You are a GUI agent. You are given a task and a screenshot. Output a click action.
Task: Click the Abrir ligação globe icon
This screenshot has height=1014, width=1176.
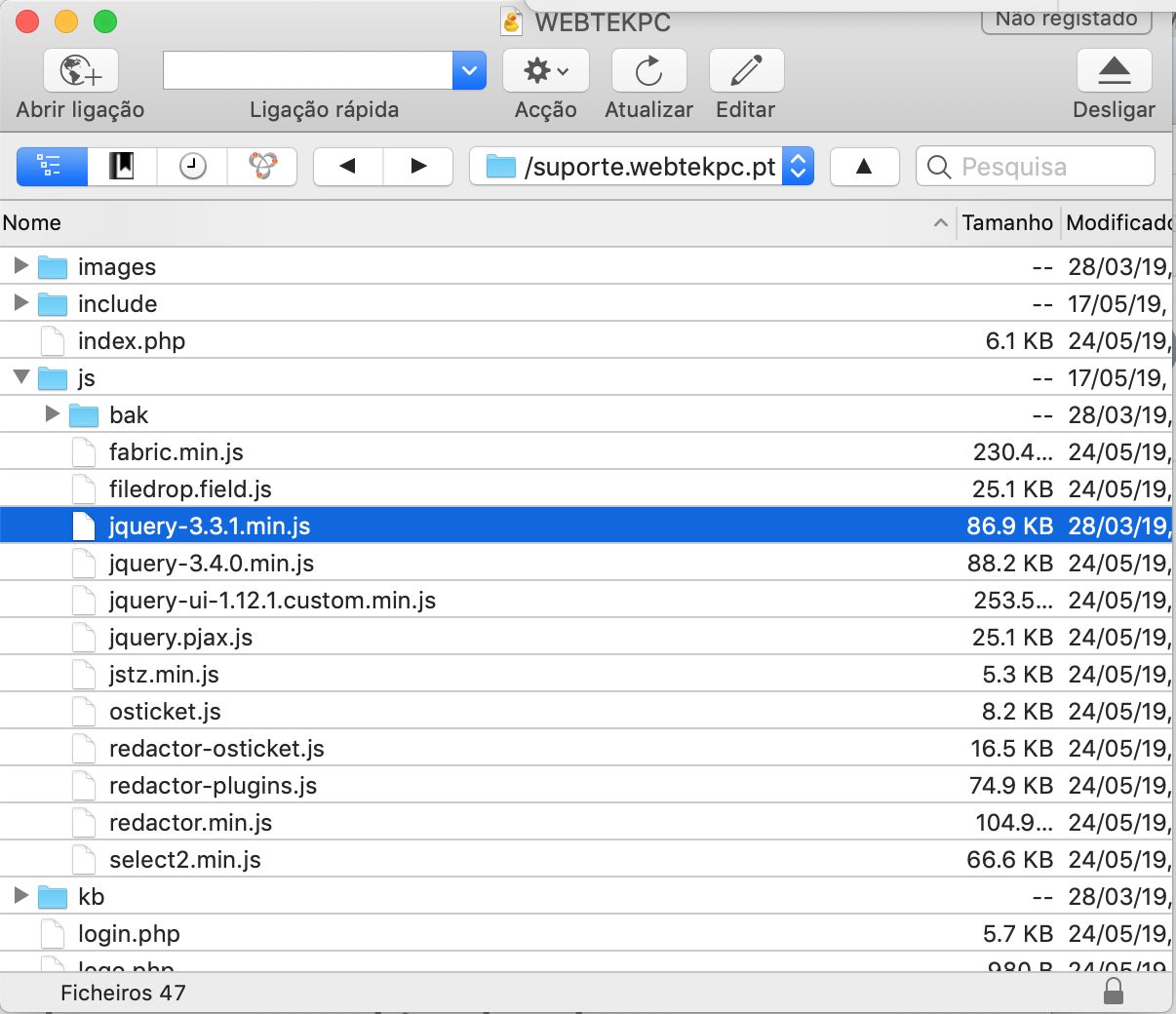pos(80,71)
